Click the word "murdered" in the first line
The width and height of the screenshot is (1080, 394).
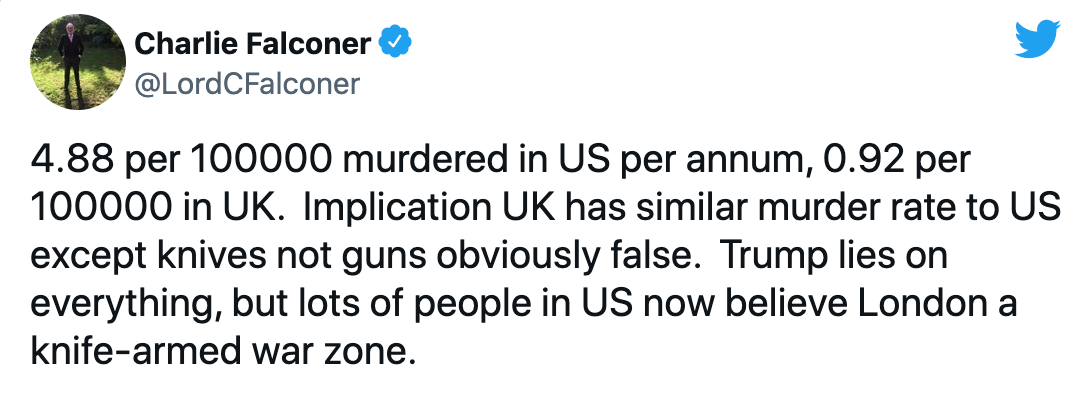(x=421, y=160)
